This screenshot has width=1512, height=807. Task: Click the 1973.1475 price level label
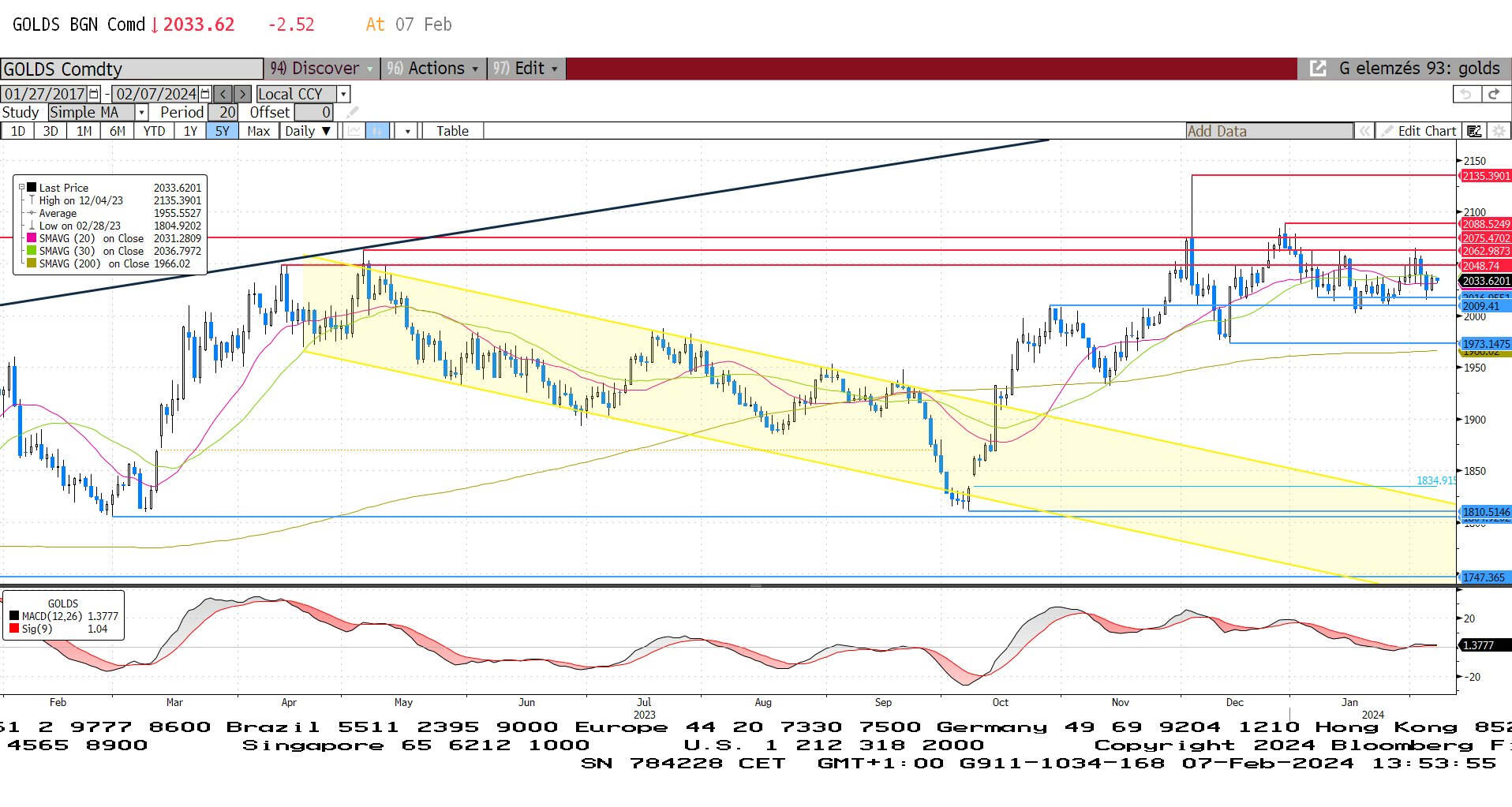(x=1486, y=344)
